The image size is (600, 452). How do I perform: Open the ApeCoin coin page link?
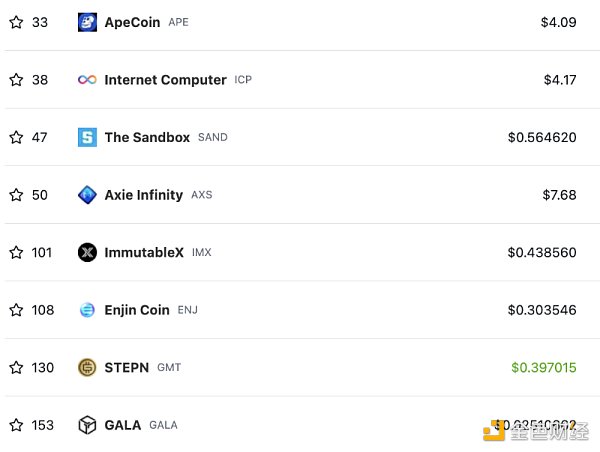tap(132, 22)
